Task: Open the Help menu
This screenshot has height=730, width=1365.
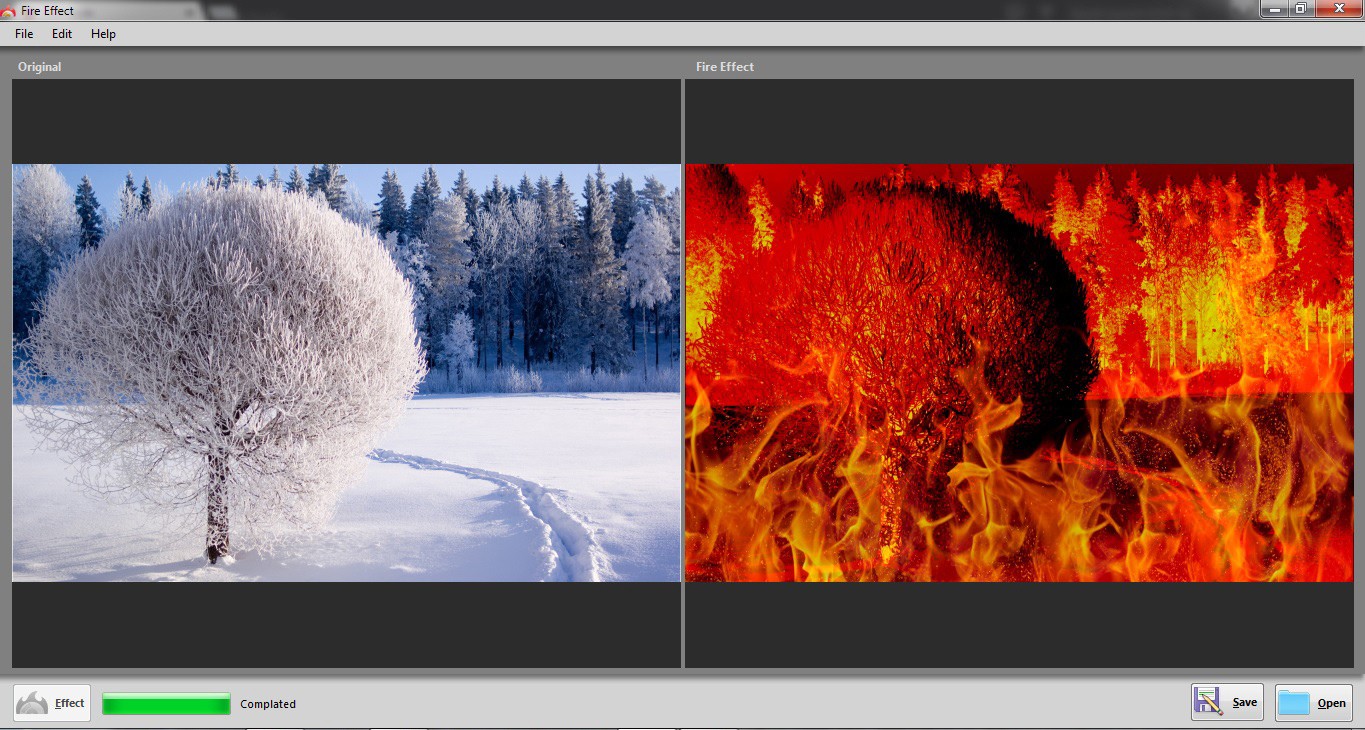Action: (x=103, y=34)
